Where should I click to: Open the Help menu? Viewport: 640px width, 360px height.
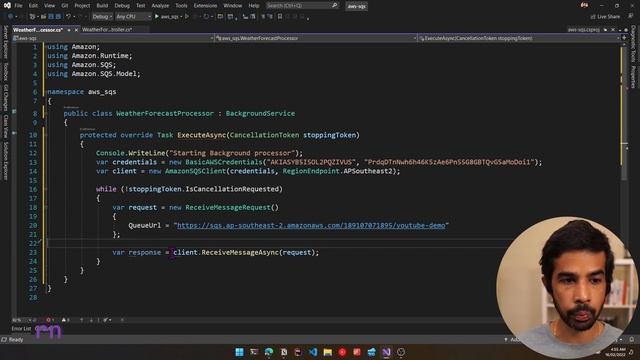click(253, 6)
